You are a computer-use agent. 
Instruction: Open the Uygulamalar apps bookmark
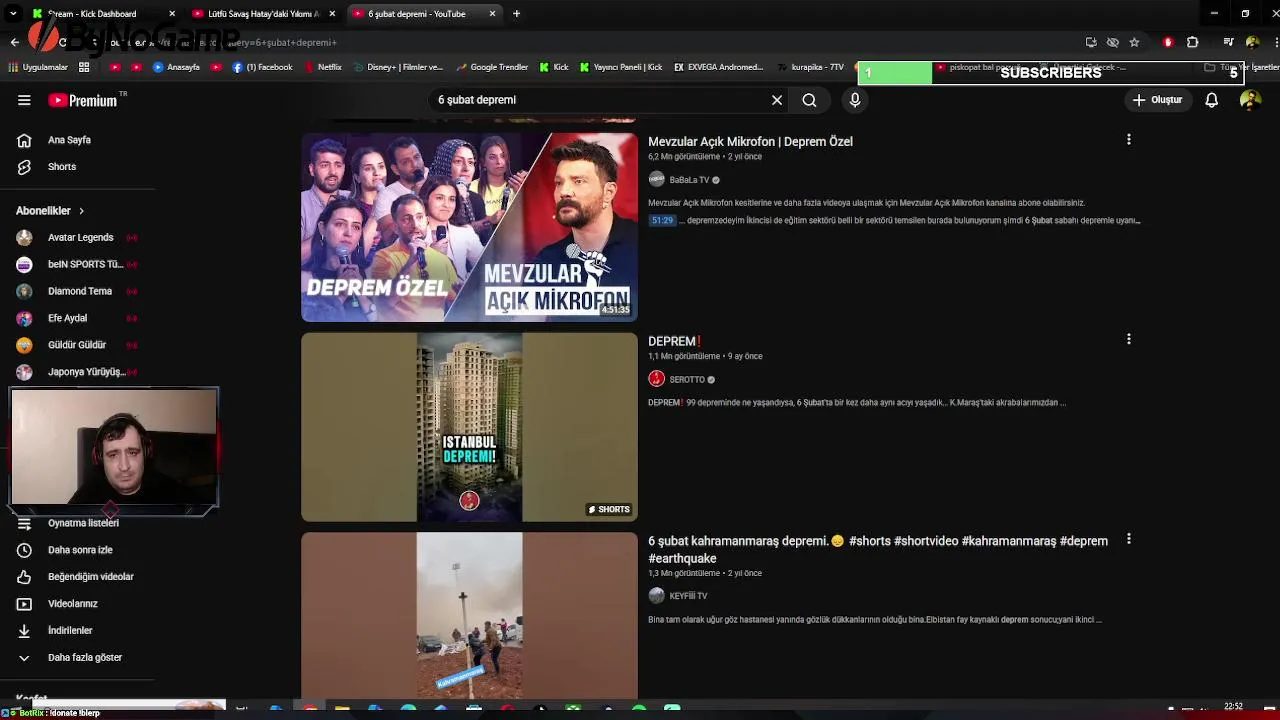click(38, 67)
